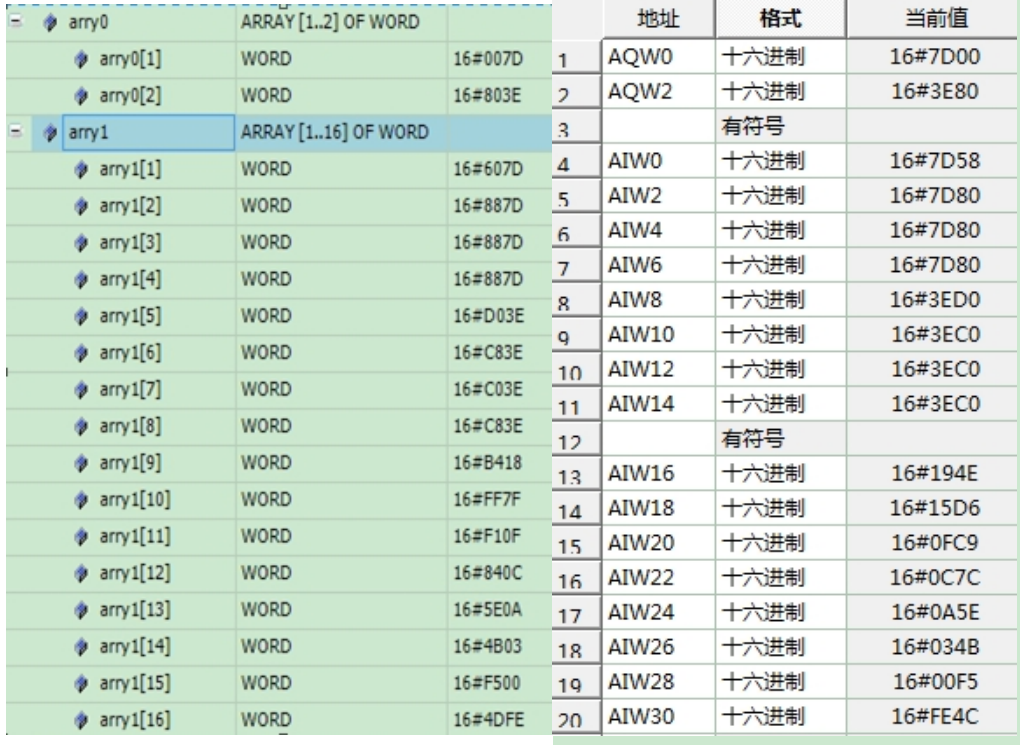Click the arry1[6] variable icon

point(81,353)
